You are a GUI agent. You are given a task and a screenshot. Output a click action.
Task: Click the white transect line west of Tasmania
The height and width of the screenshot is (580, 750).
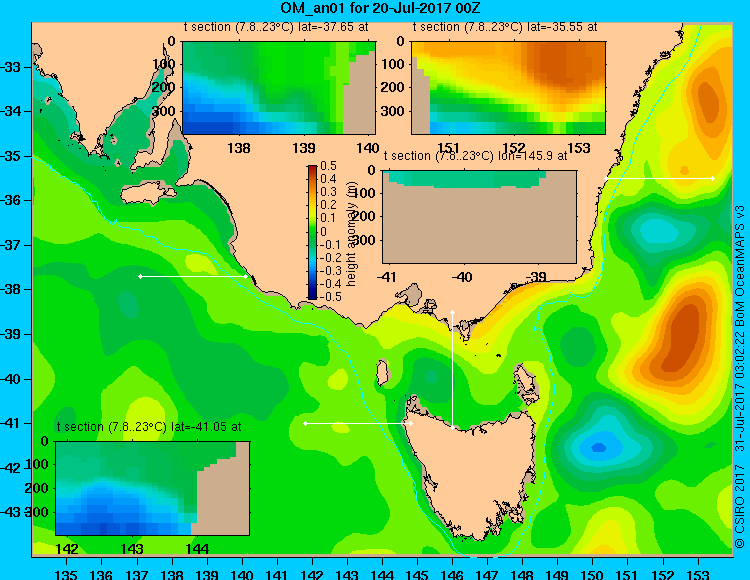358,424
